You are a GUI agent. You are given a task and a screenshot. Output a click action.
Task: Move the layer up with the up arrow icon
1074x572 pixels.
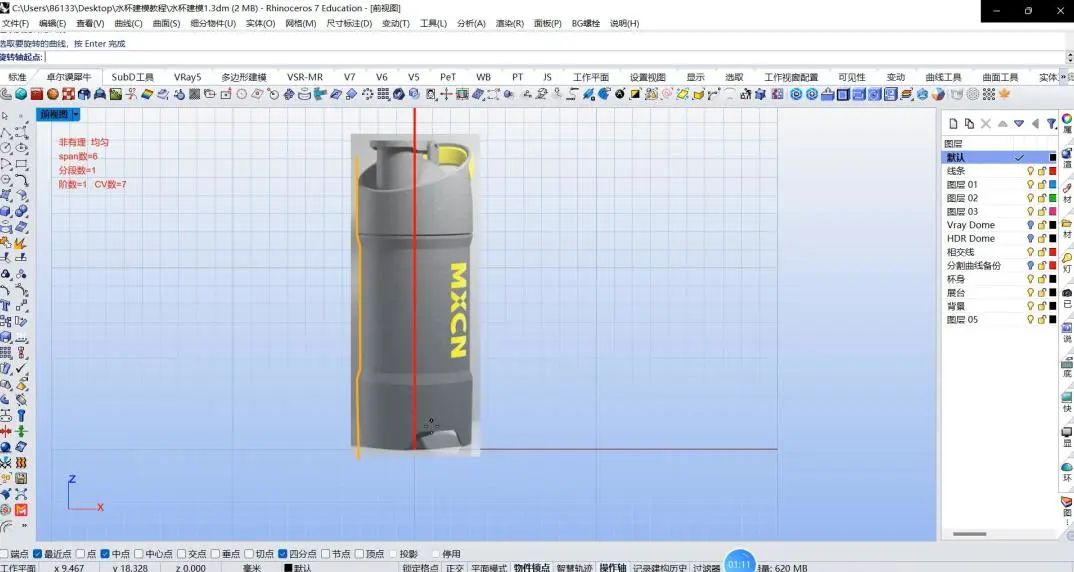coord(1002,123)
